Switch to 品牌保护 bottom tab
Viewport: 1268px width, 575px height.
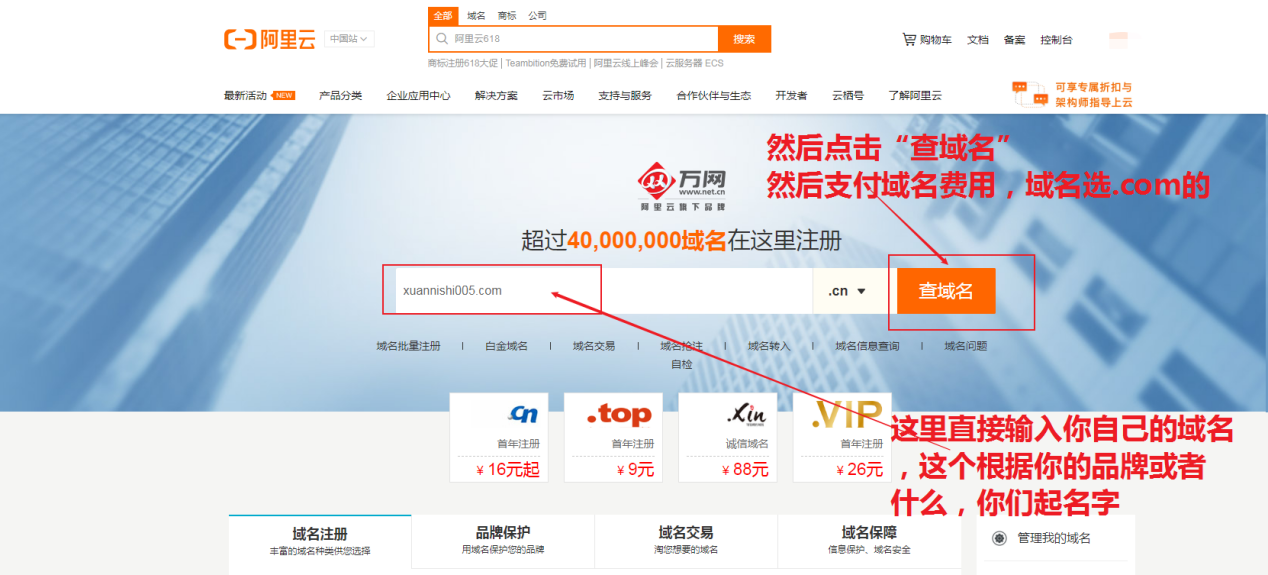[x=503, y=541]
